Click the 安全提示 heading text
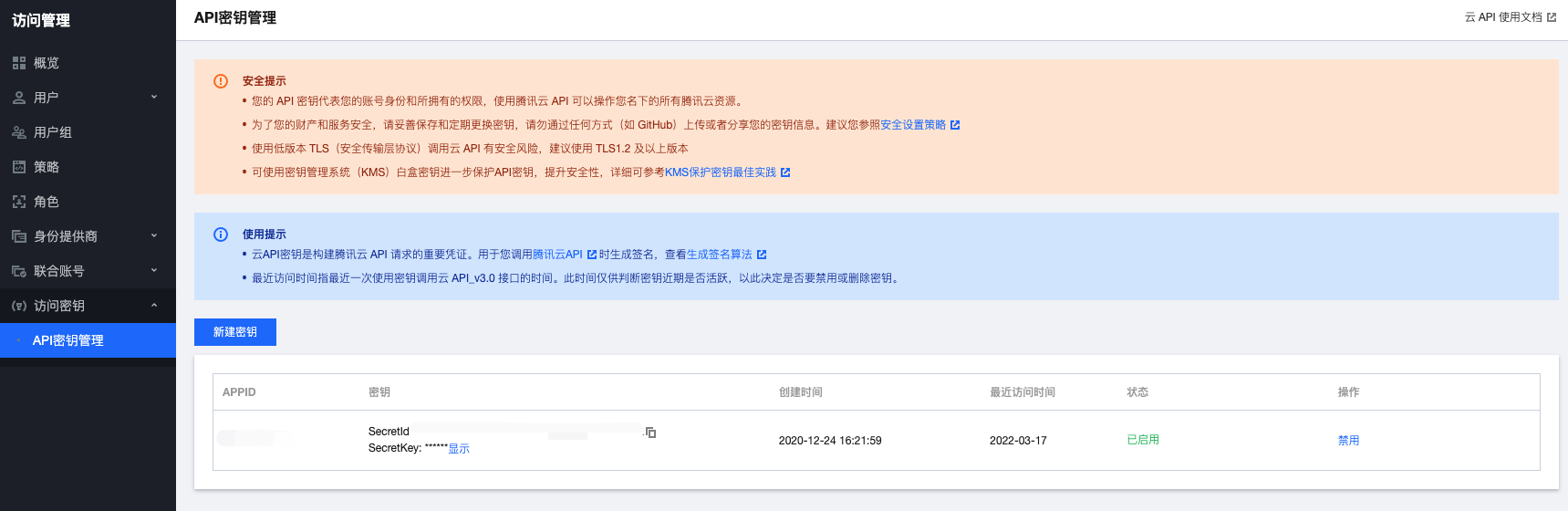The image size is (1568, 511). click(265, 81)
